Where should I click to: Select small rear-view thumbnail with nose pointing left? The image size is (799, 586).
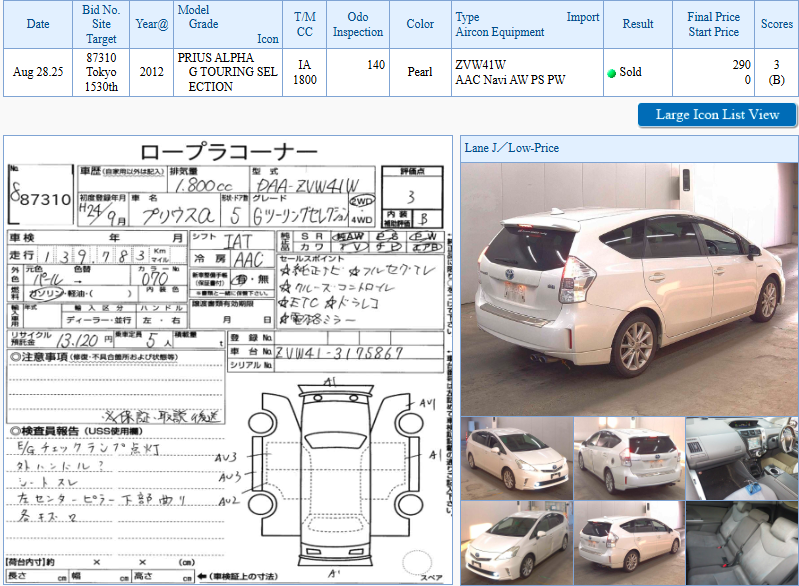[628, 458]
